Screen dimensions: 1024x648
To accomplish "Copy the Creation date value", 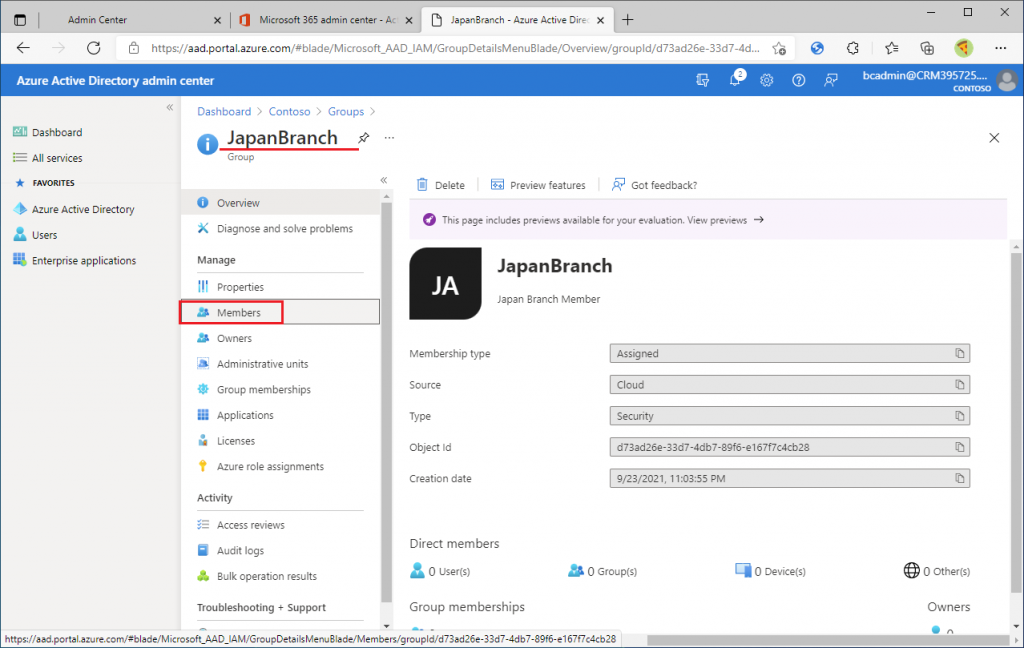I will pyautogui.click(x=959, y=479).
